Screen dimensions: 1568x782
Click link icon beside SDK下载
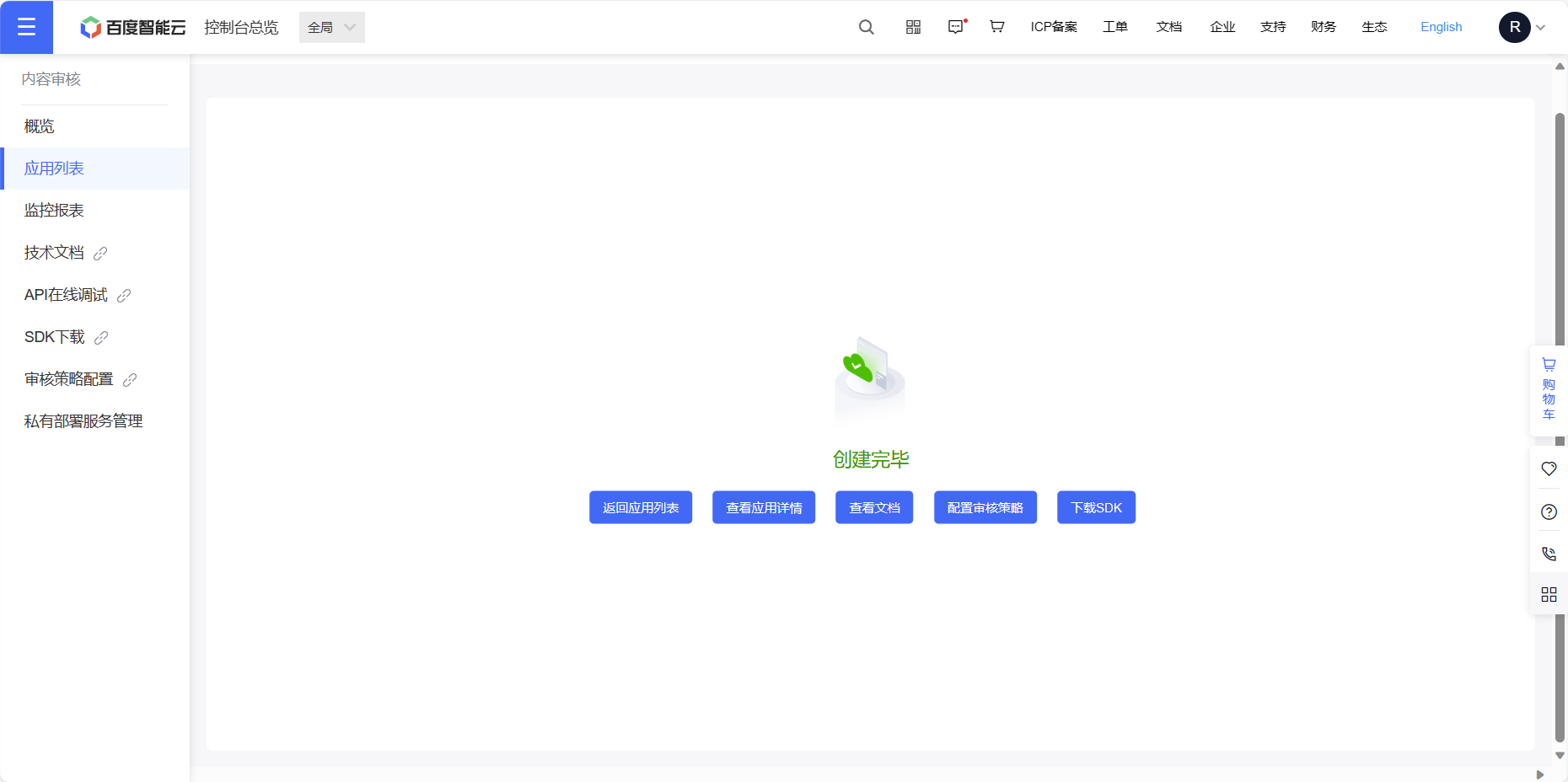click(x=101, y=337)
